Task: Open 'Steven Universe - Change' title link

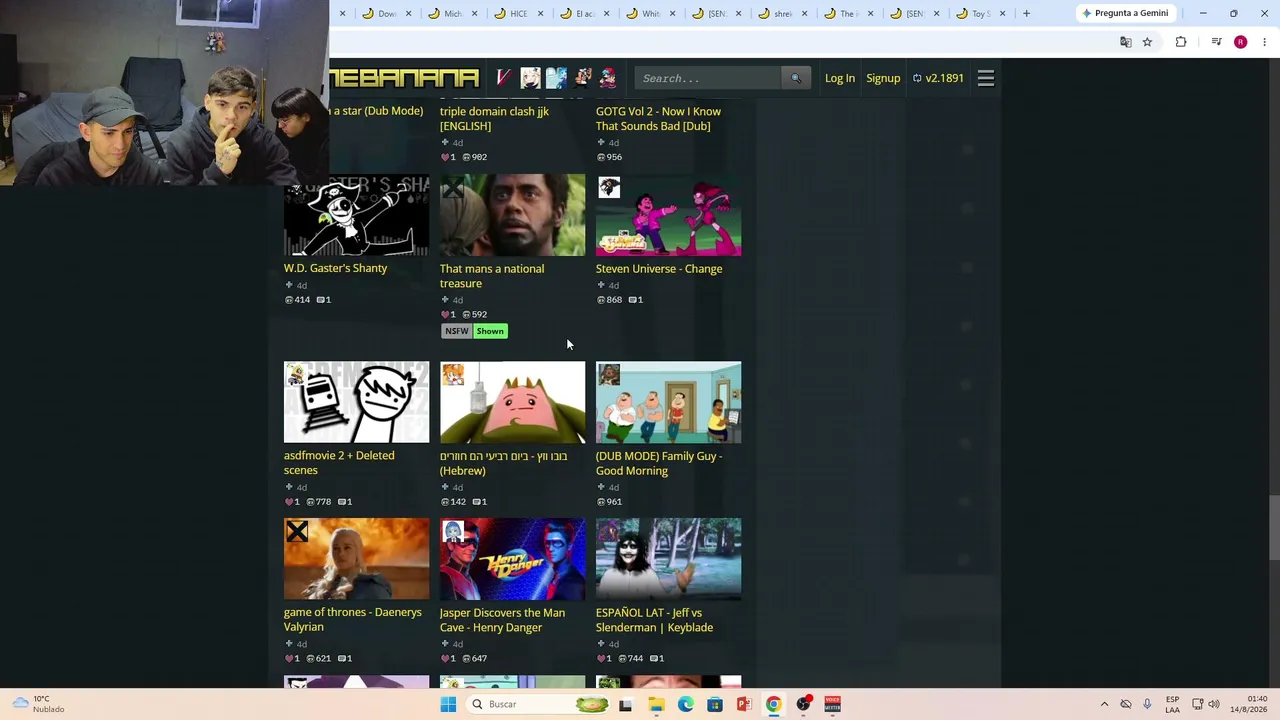Action: click(x=659, y=269)
